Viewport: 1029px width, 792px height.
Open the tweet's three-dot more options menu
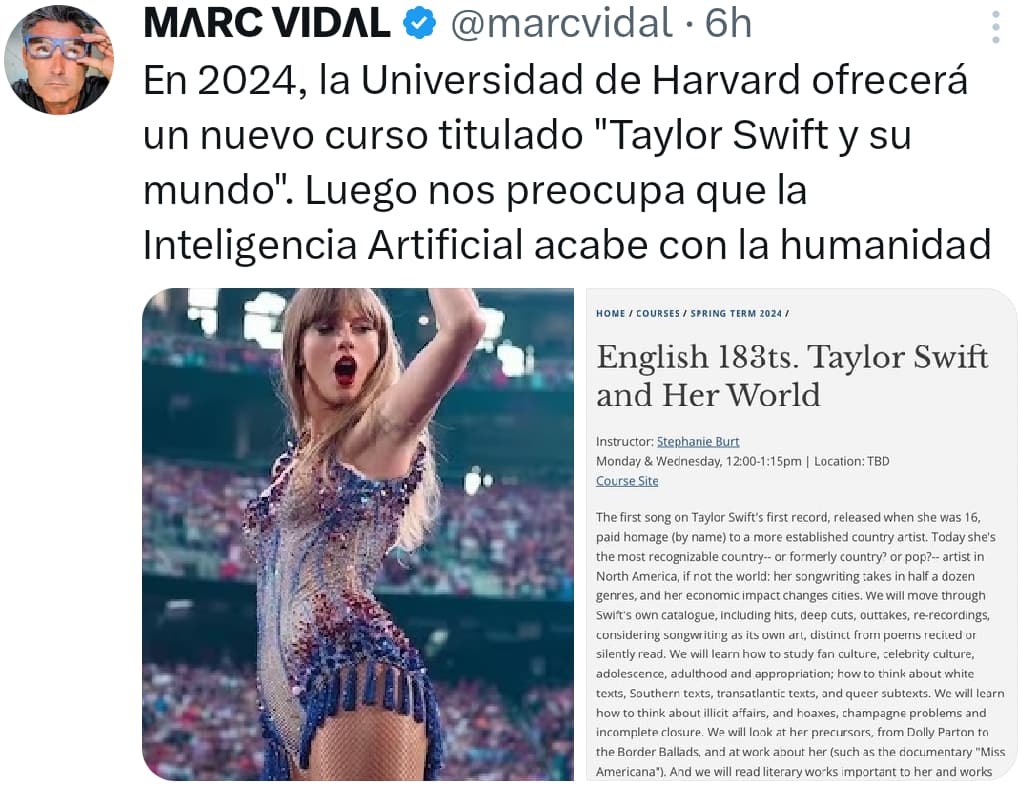996,27
